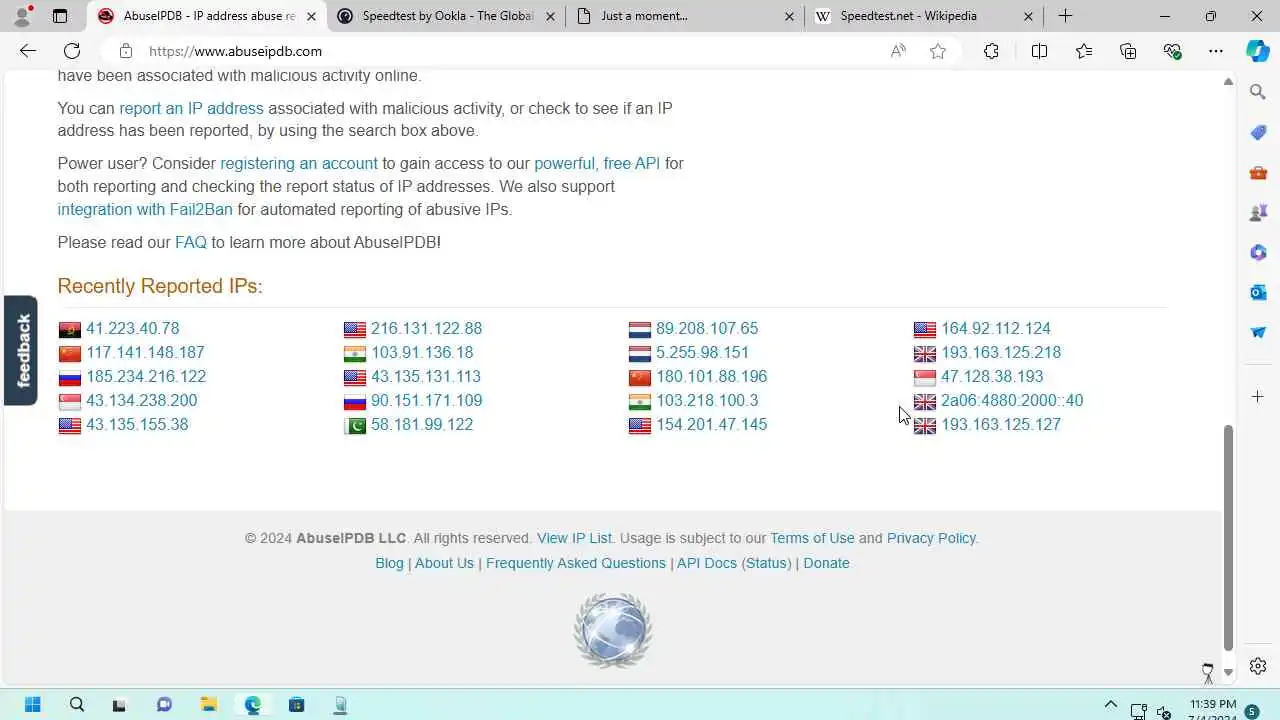Open the Blog footer link
Viewport: 1280px width, 720px height.
pyautogui.click(x=389, y=563)
